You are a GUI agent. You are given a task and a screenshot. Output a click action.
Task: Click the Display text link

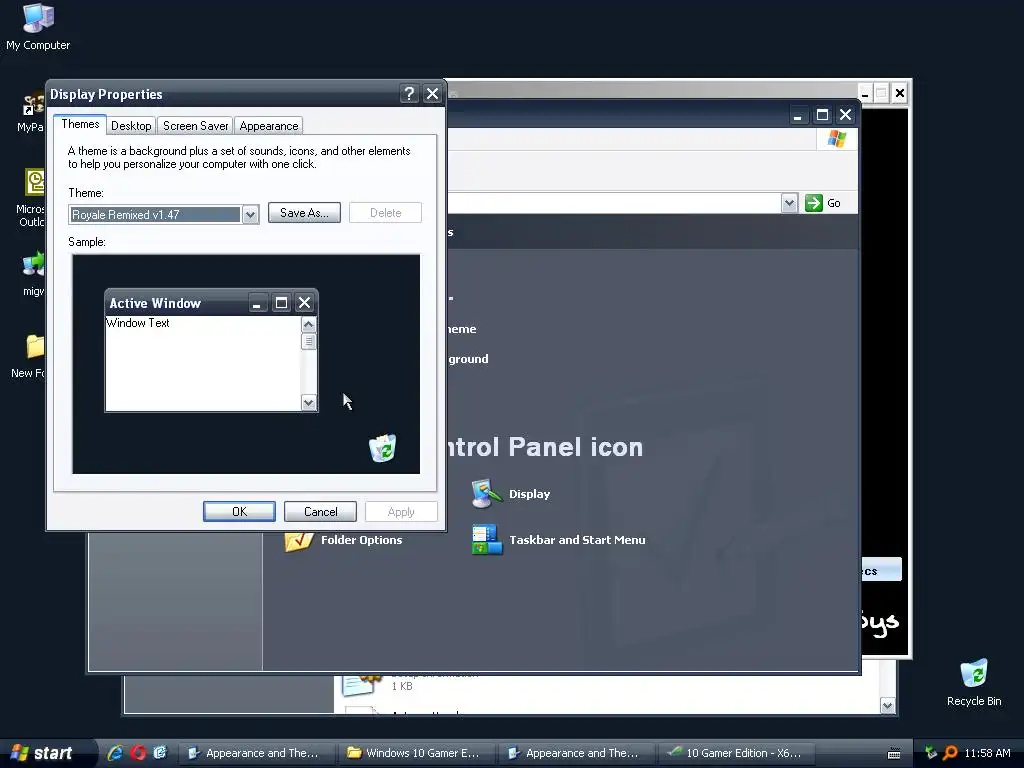click(x=530, y=494)
